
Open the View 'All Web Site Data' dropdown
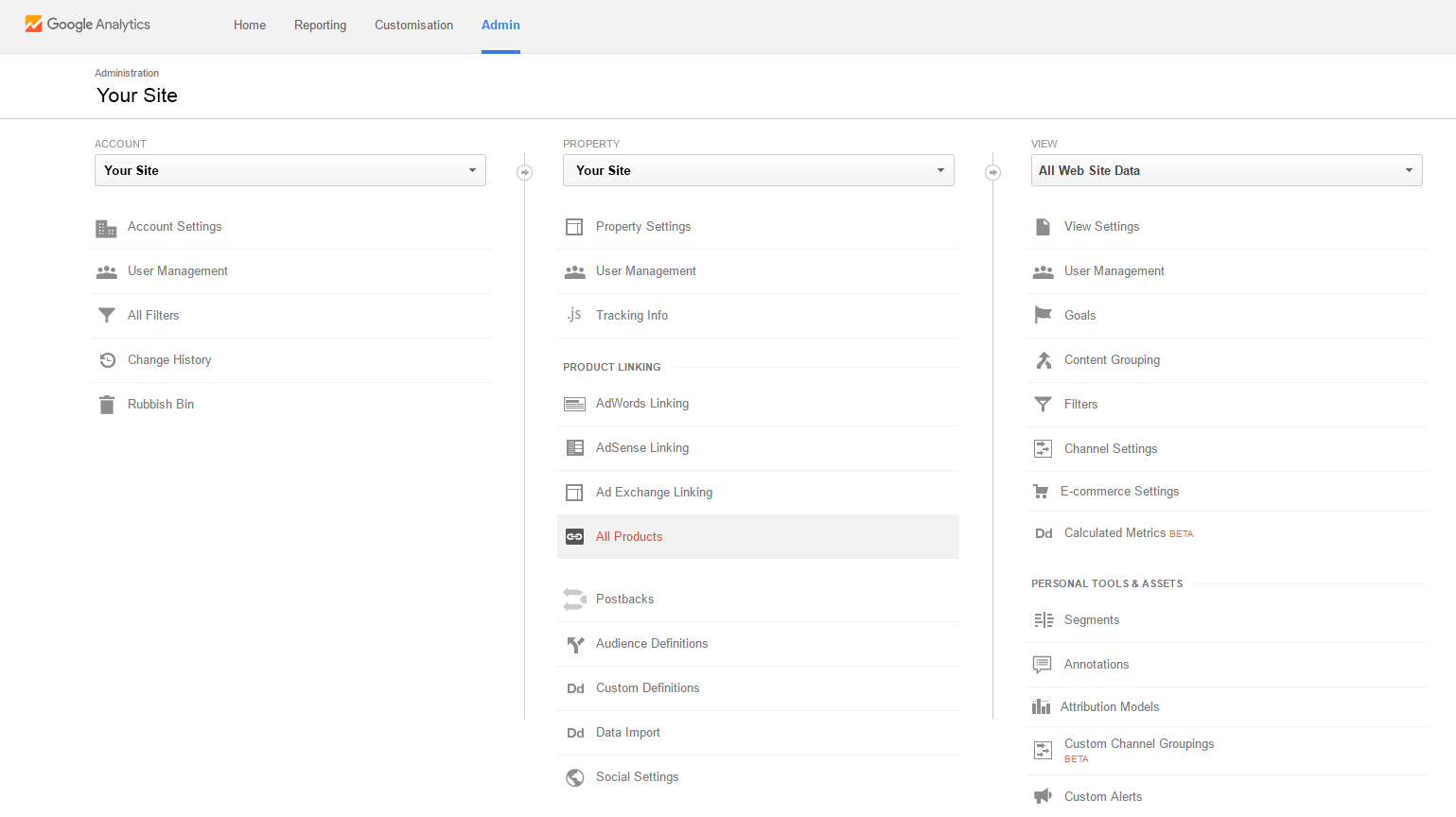(x=1227, y=170)
